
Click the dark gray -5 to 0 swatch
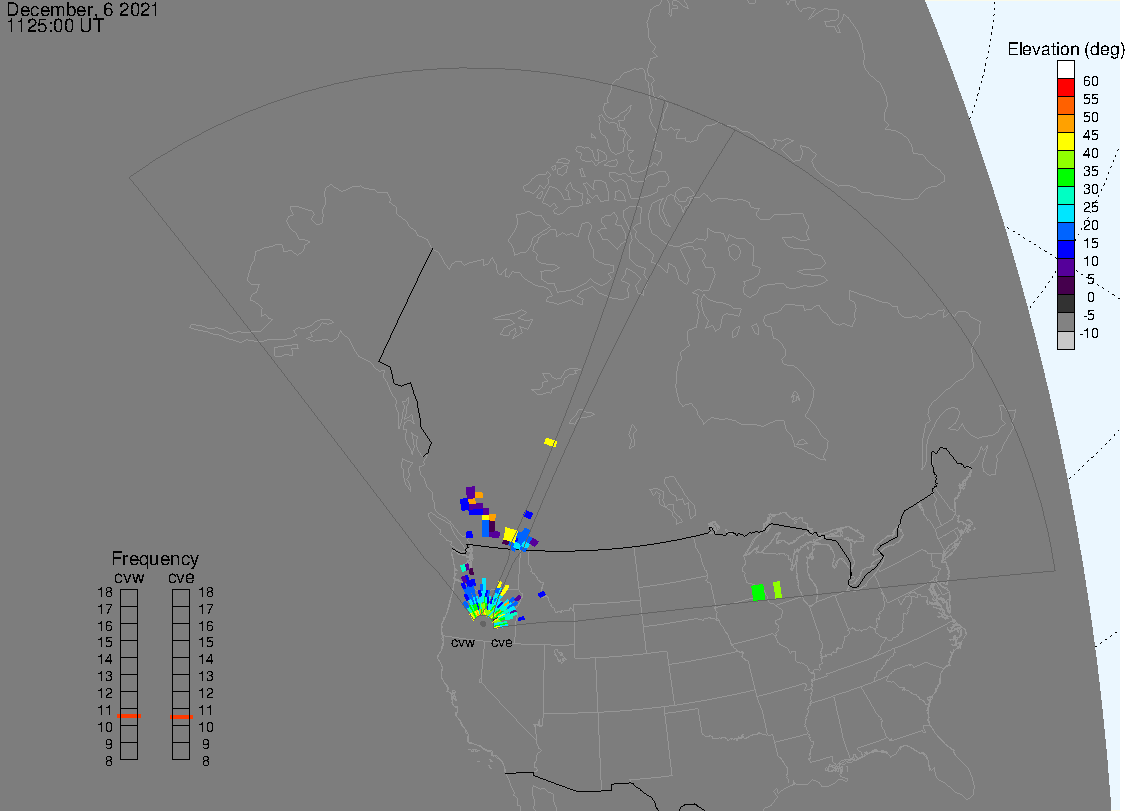[1065, 303]
